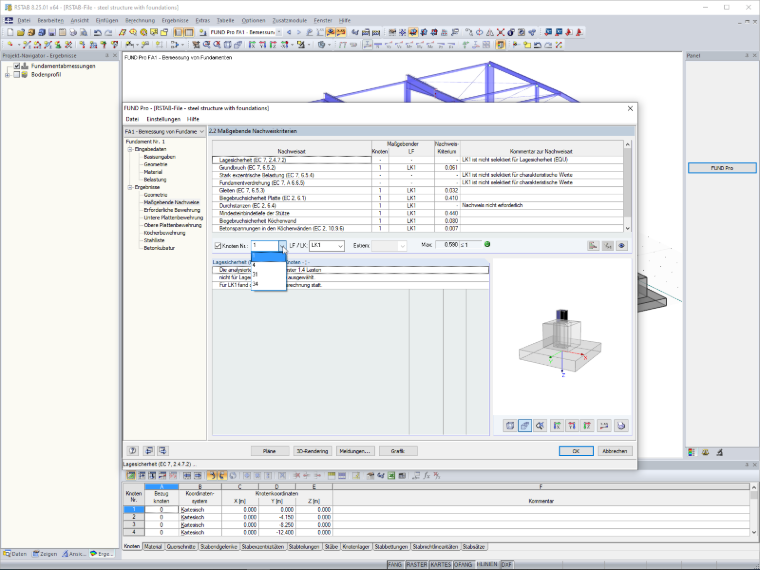The height and width of the screenshot is (570, 760).
Task: Go to previous module case with left arrow
Action: 289,32
